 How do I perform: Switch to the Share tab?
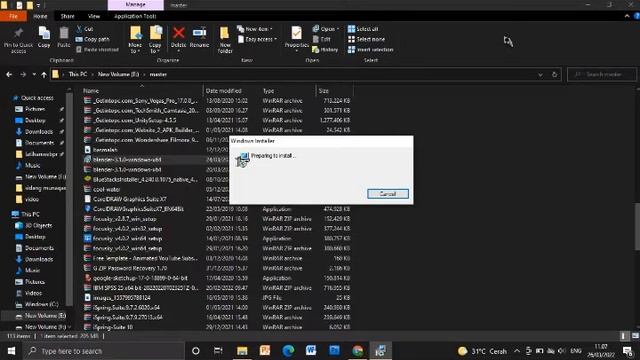67,16
